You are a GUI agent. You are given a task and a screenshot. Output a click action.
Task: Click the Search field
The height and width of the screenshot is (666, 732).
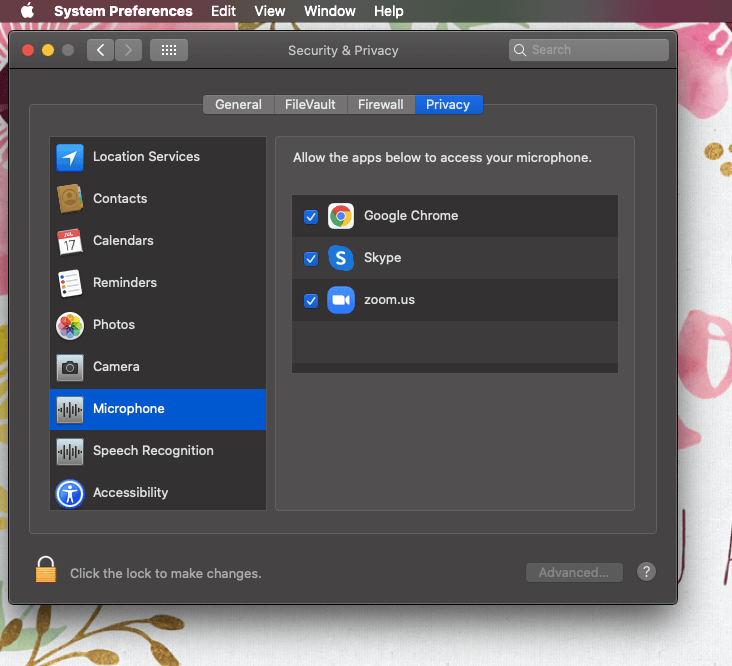click(x=588, y=50)
